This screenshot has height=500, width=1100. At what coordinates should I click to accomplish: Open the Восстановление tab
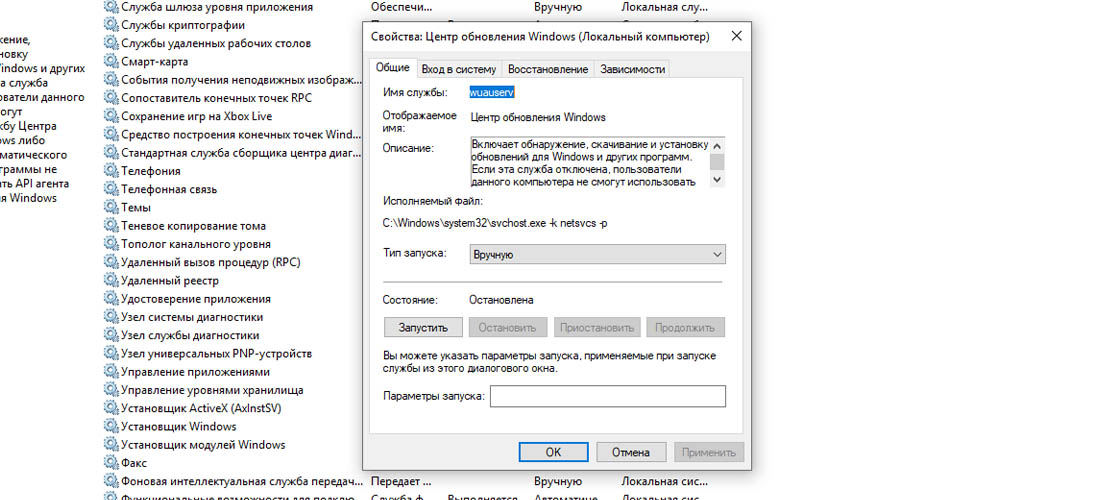(548, 69)
